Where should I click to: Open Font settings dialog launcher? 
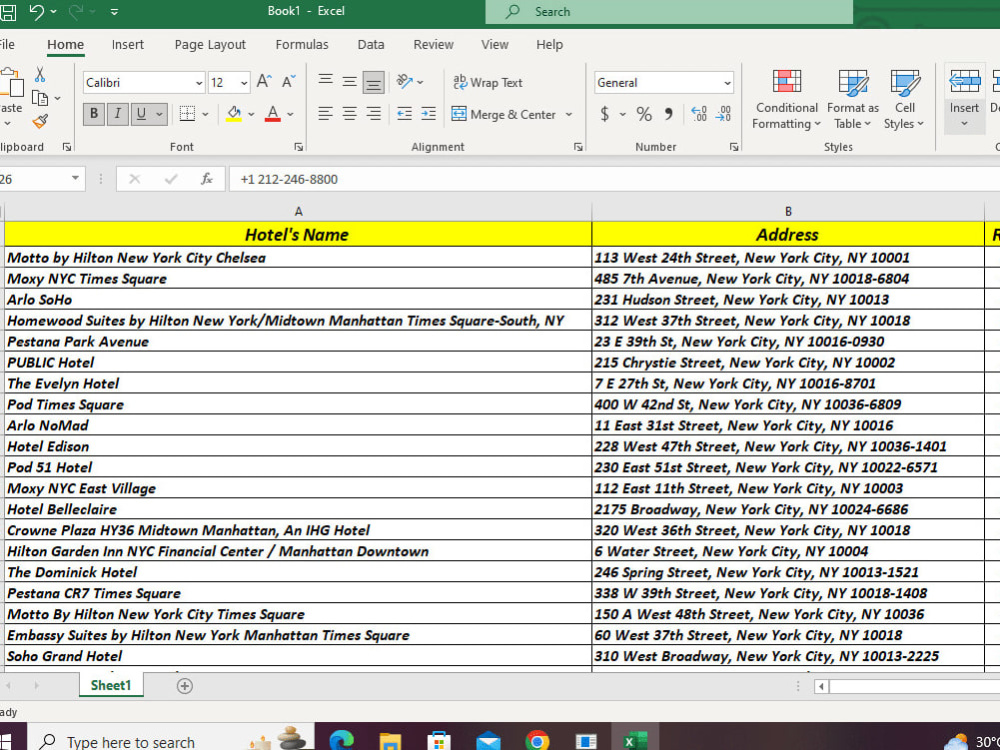pyautogui.click(x=298, y=147)
